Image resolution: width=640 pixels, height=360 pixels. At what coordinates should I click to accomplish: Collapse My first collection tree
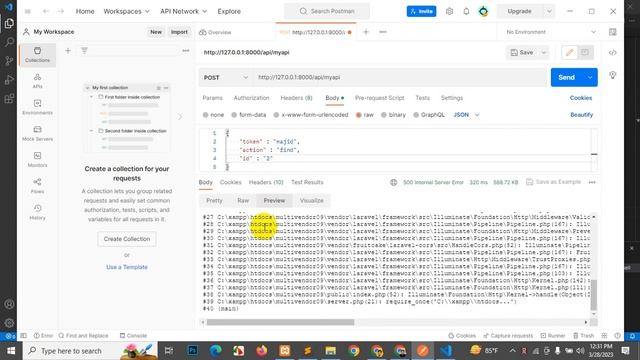pyautogui.click(x=87, y=88)
